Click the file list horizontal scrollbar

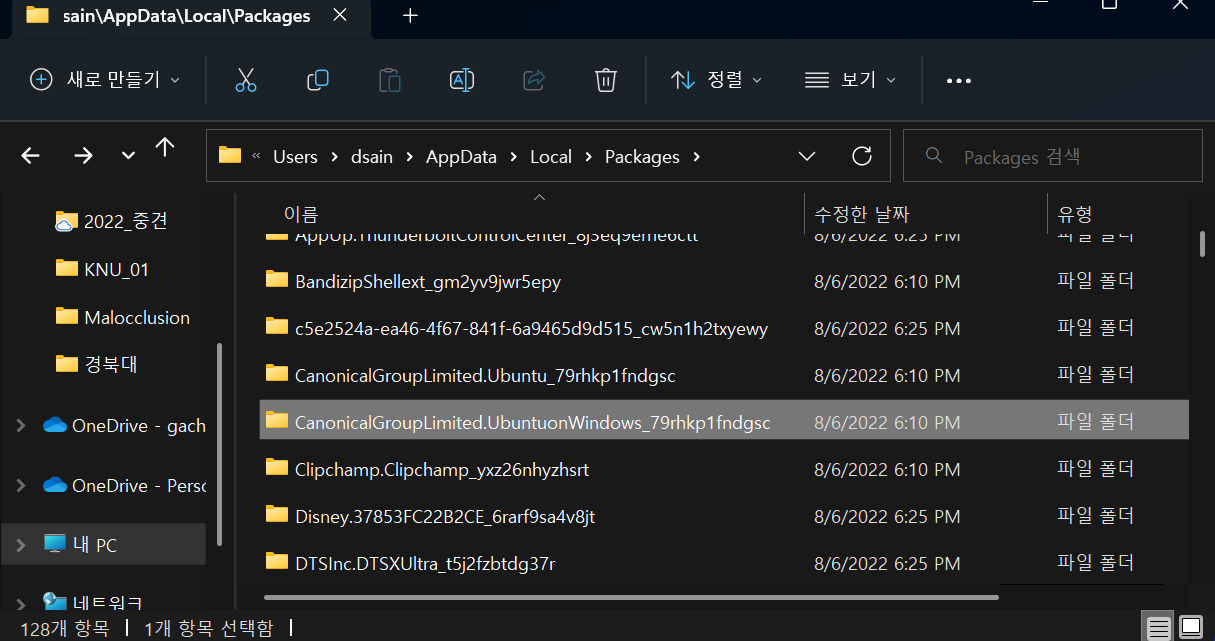(632, 597)
